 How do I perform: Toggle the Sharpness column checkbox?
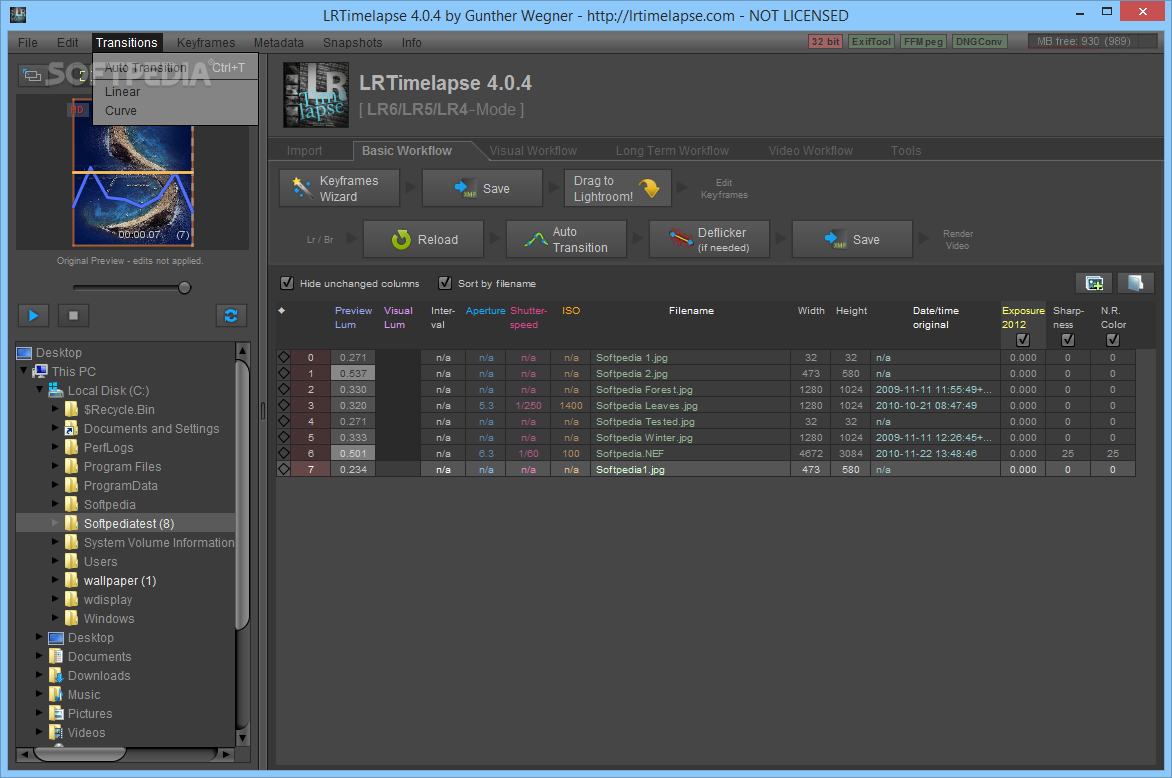click(1068, 339)
